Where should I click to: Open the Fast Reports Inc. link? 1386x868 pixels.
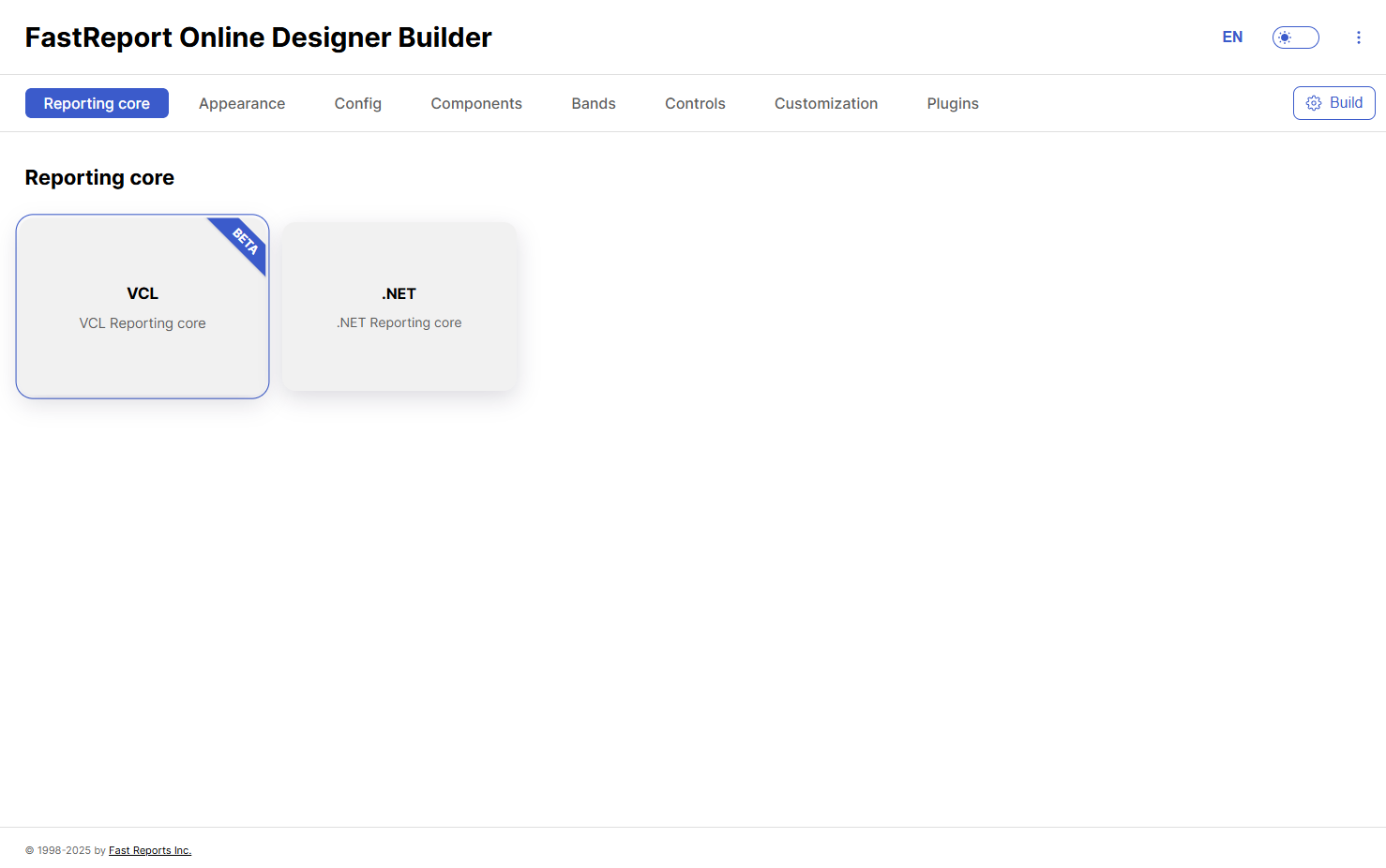[x=150, y=850]
